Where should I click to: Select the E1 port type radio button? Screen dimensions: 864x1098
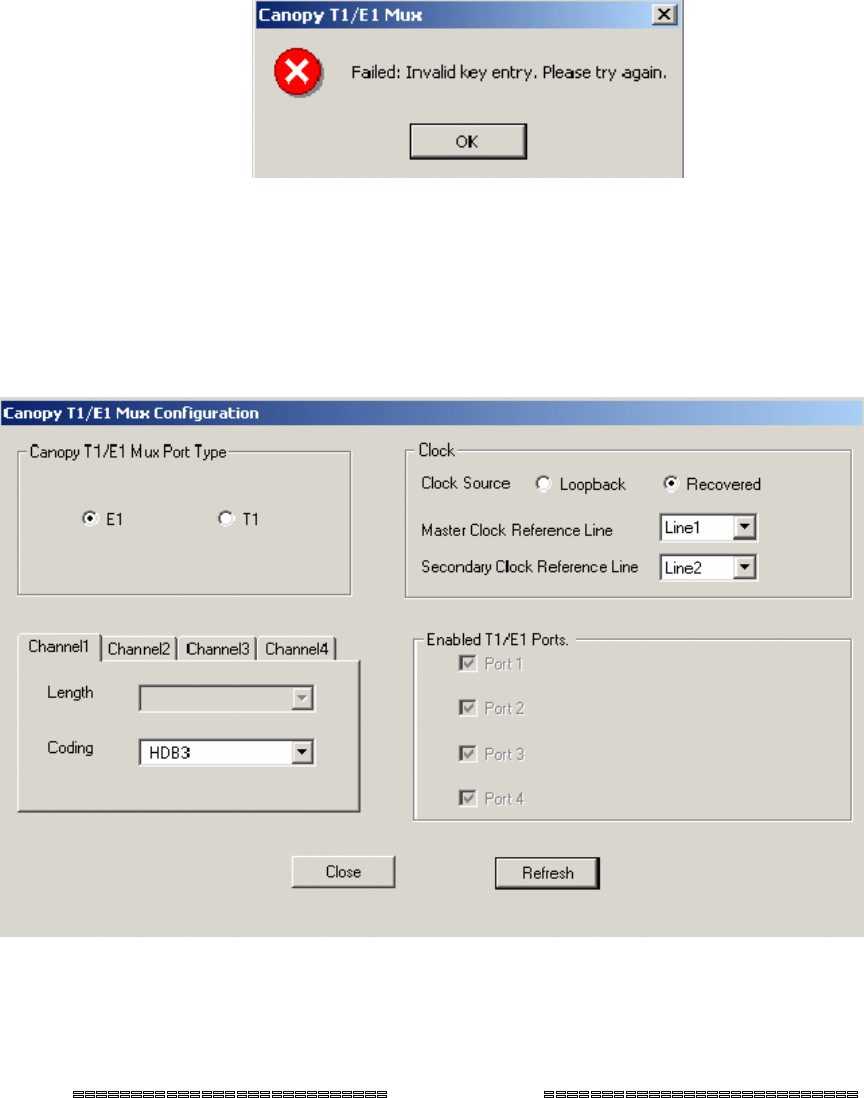90,518
